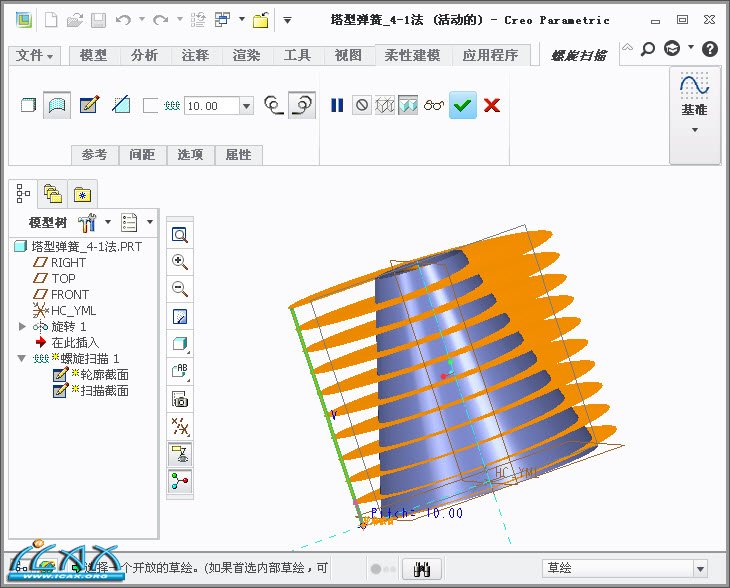Select the left-handed helix rule

[274, 105]
